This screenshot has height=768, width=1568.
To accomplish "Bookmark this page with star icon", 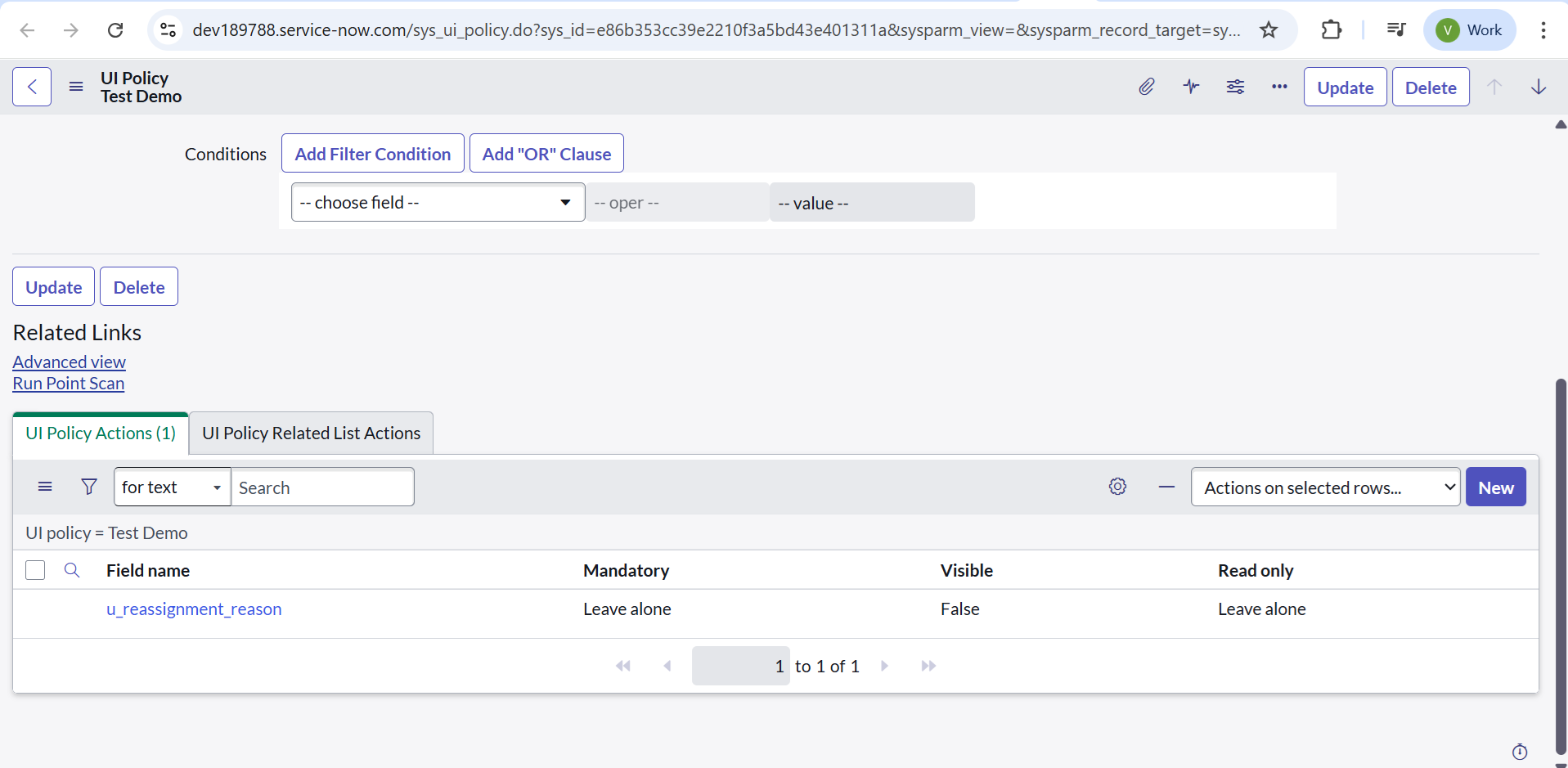I will 1269,30.
